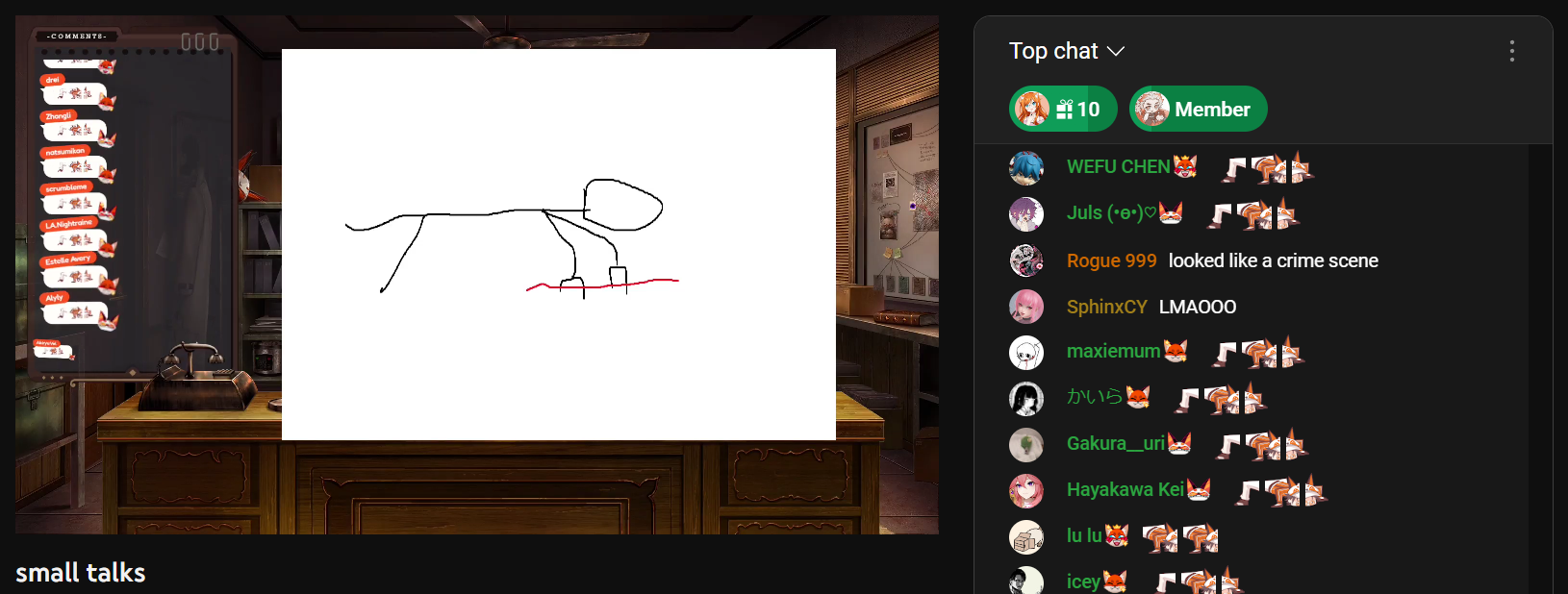Click the gifted memberships 10 chip

point(1063,109)
